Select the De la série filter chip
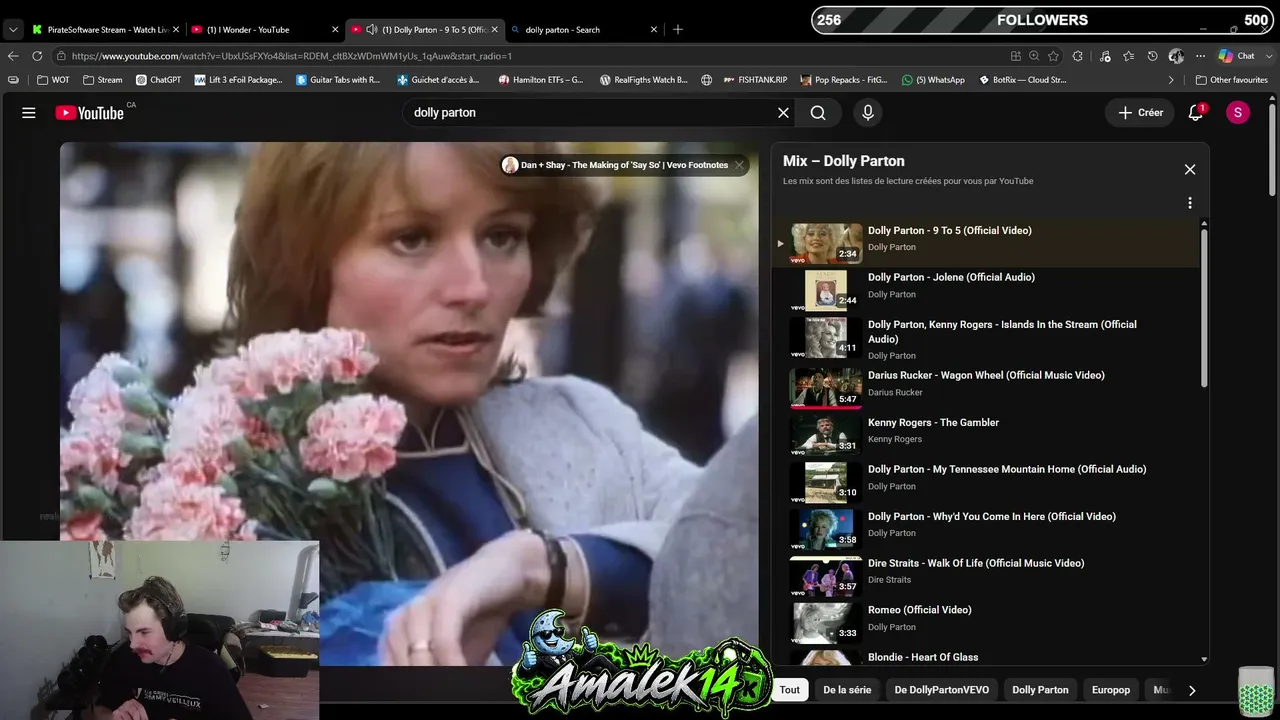Image resolution: width=1280 pixels, height=720 pixels. pyautogui.click(x=847, y=690)
